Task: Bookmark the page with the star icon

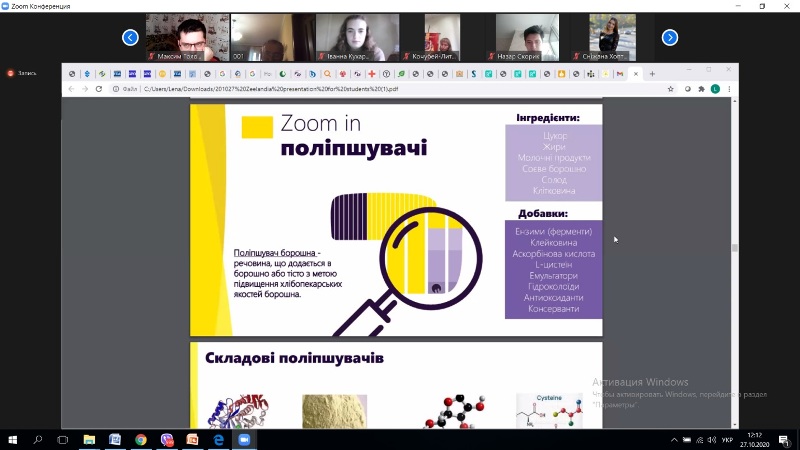Action: point(670,89)
